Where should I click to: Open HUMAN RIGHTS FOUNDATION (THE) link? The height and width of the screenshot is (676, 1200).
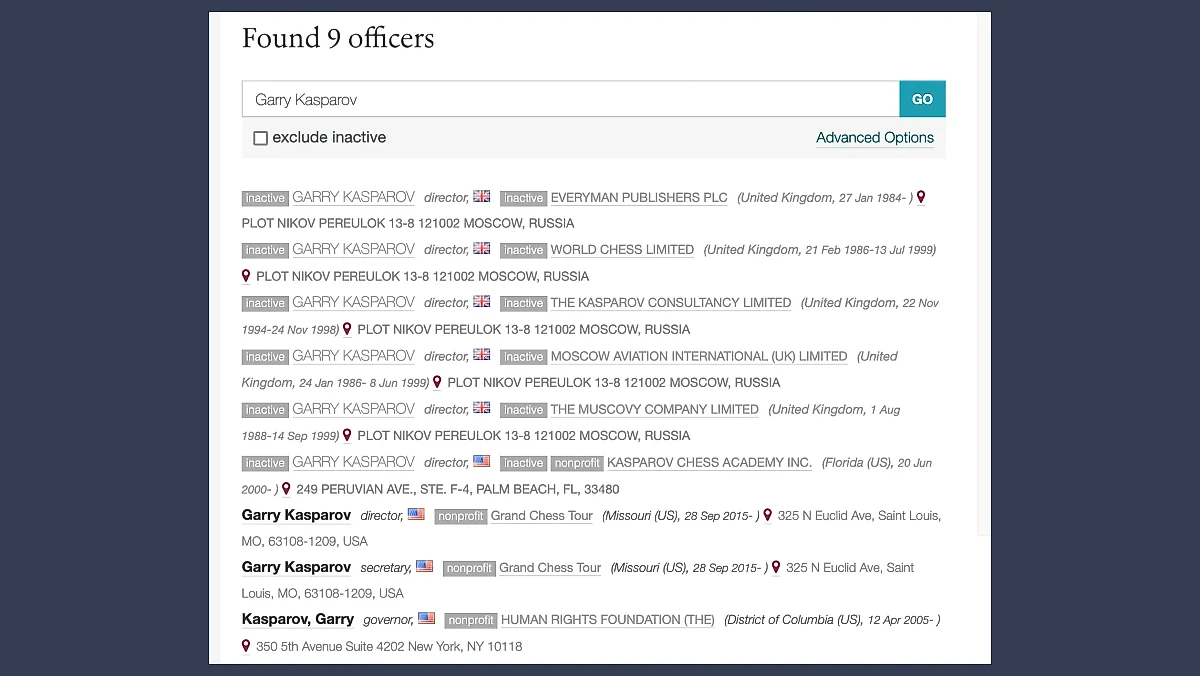(x=607, y=620)
